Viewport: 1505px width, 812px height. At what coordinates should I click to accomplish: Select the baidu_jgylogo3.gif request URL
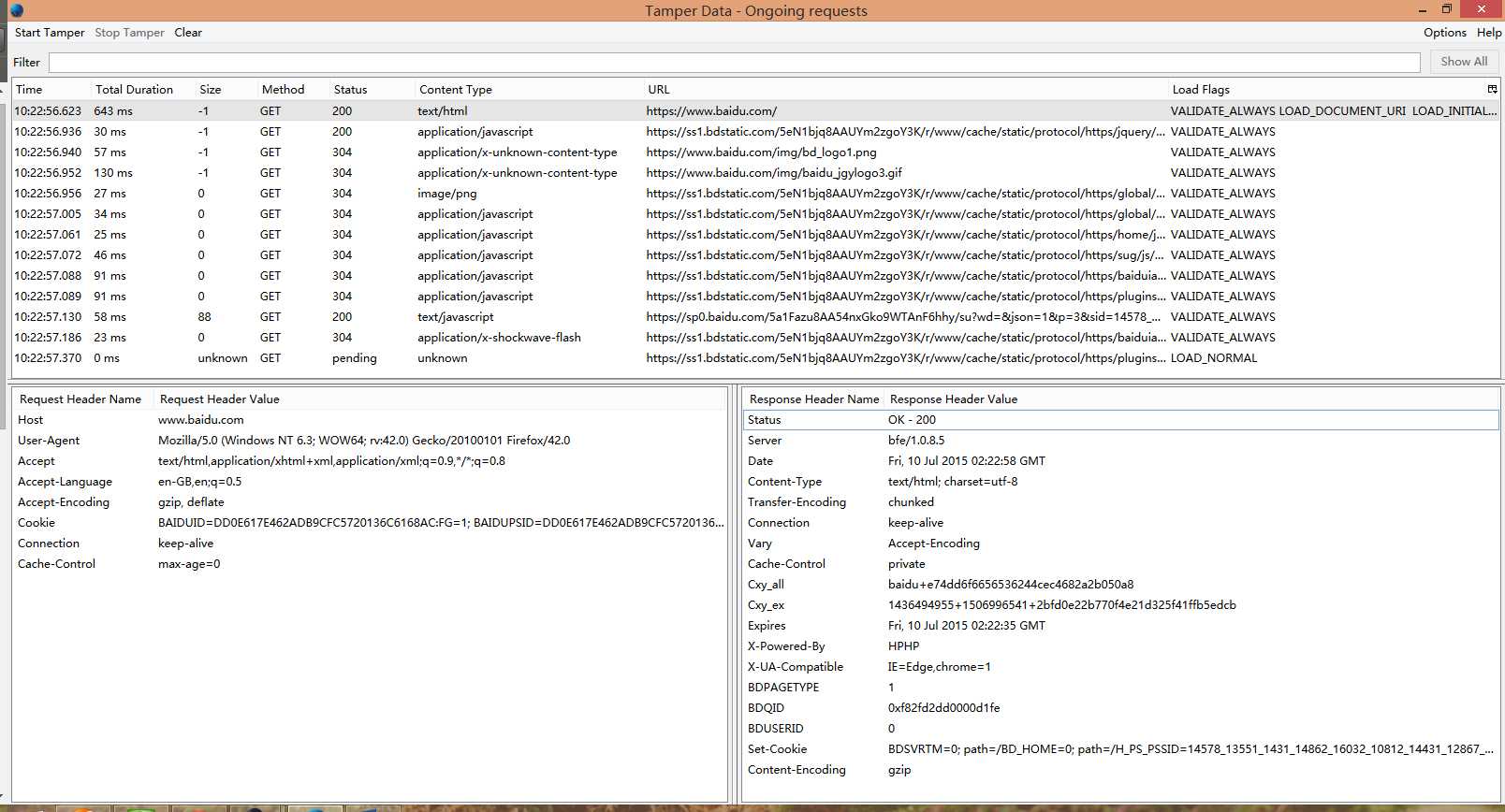[774, 173]
